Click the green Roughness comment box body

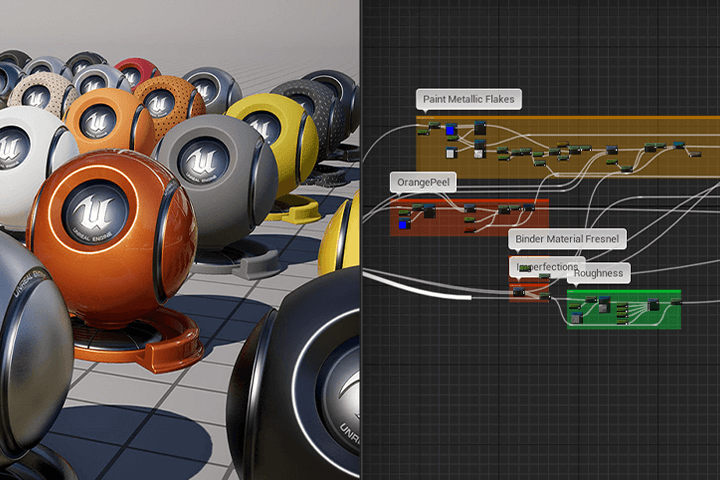coord(624,309)
